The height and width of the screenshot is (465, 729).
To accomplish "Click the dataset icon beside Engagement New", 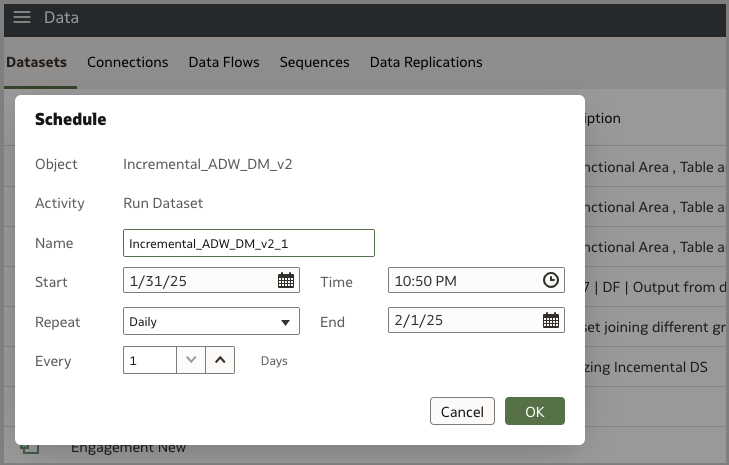I will click(30, 448).
